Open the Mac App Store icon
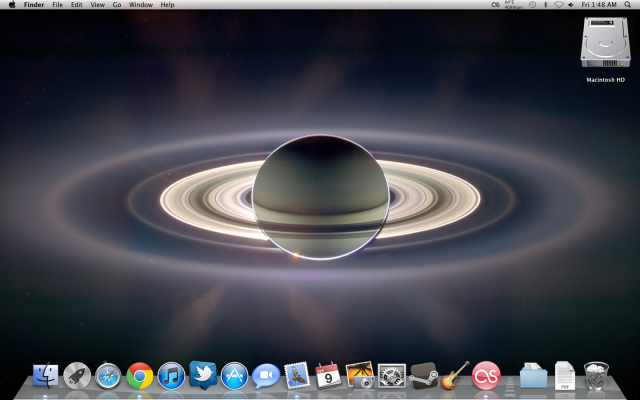This screenshot has height=400, width=640. tap(234, 376)
